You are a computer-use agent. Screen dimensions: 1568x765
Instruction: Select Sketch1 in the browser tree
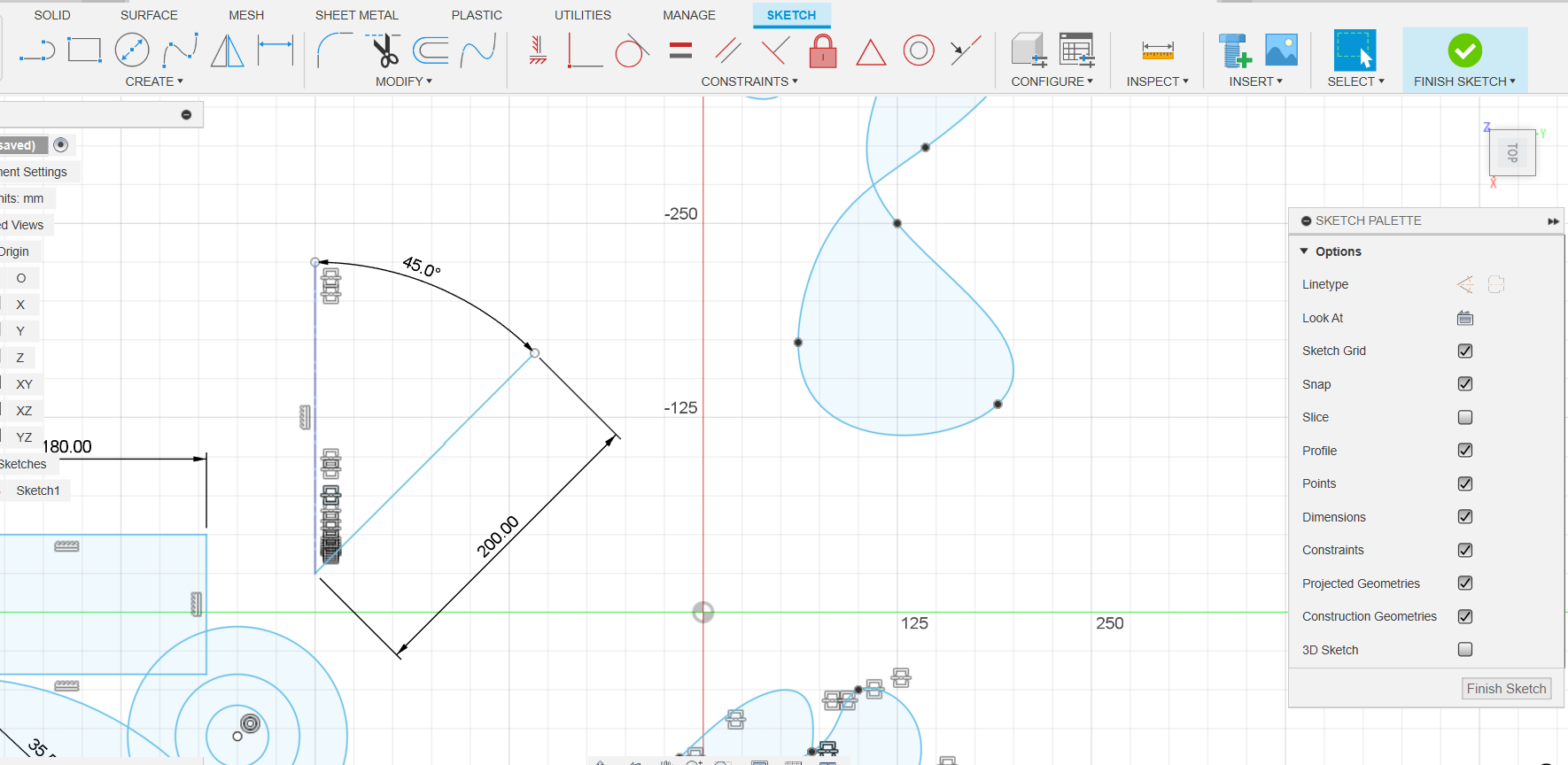coord(38,491)
